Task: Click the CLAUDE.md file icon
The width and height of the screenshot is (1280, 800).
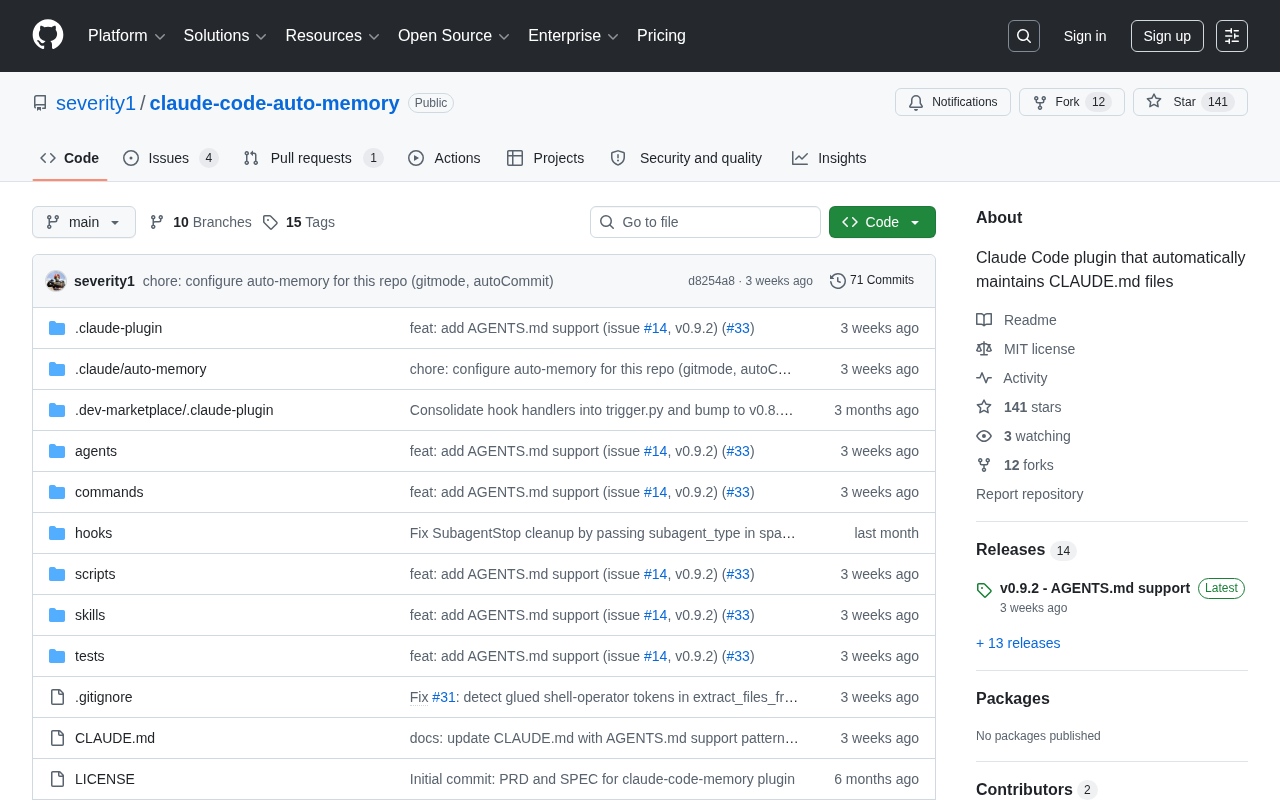Action: tap(57, 738)
